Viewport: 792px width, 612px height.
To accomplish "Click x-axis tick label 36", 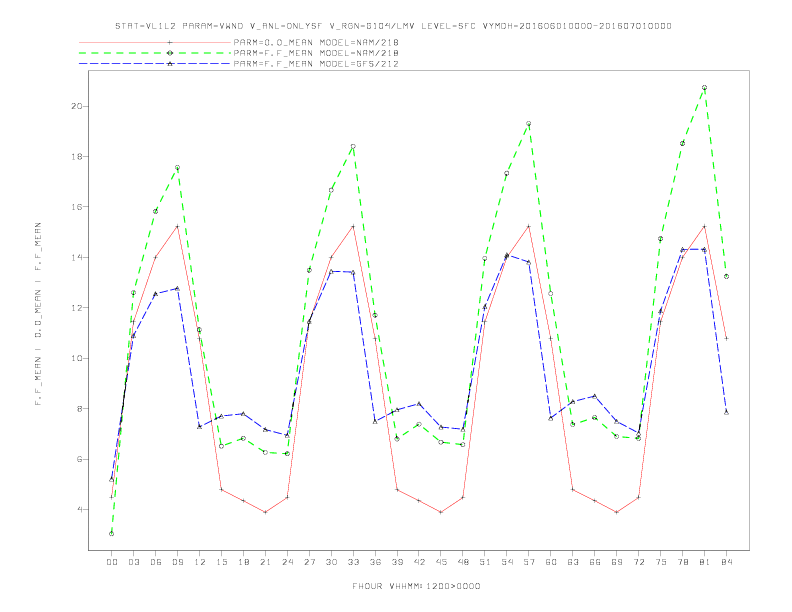I will click(x=375, y=562).
